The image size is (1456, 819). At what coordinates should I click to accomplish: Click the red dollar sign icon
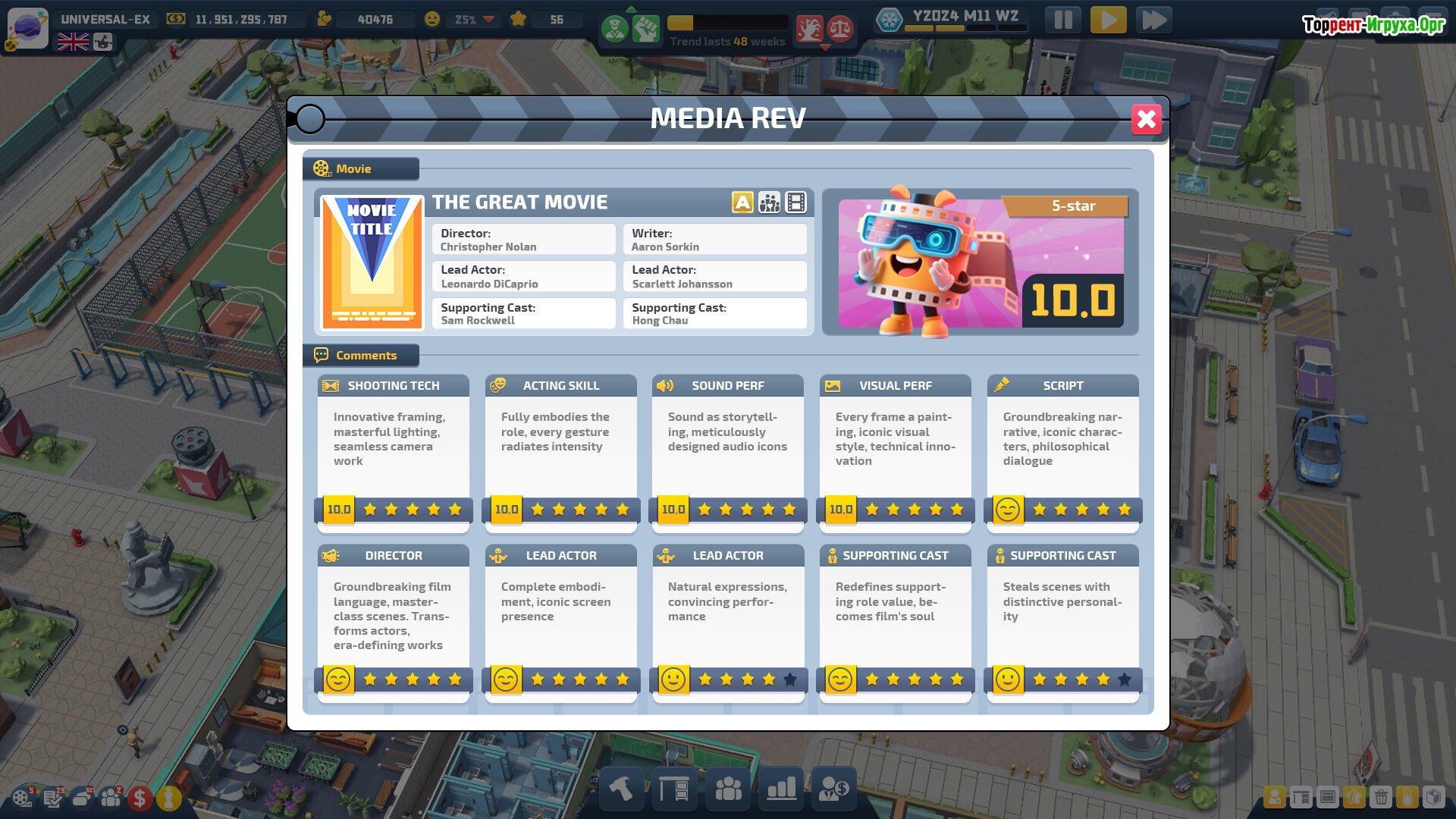pyautogui.click(x=140, y=798)
